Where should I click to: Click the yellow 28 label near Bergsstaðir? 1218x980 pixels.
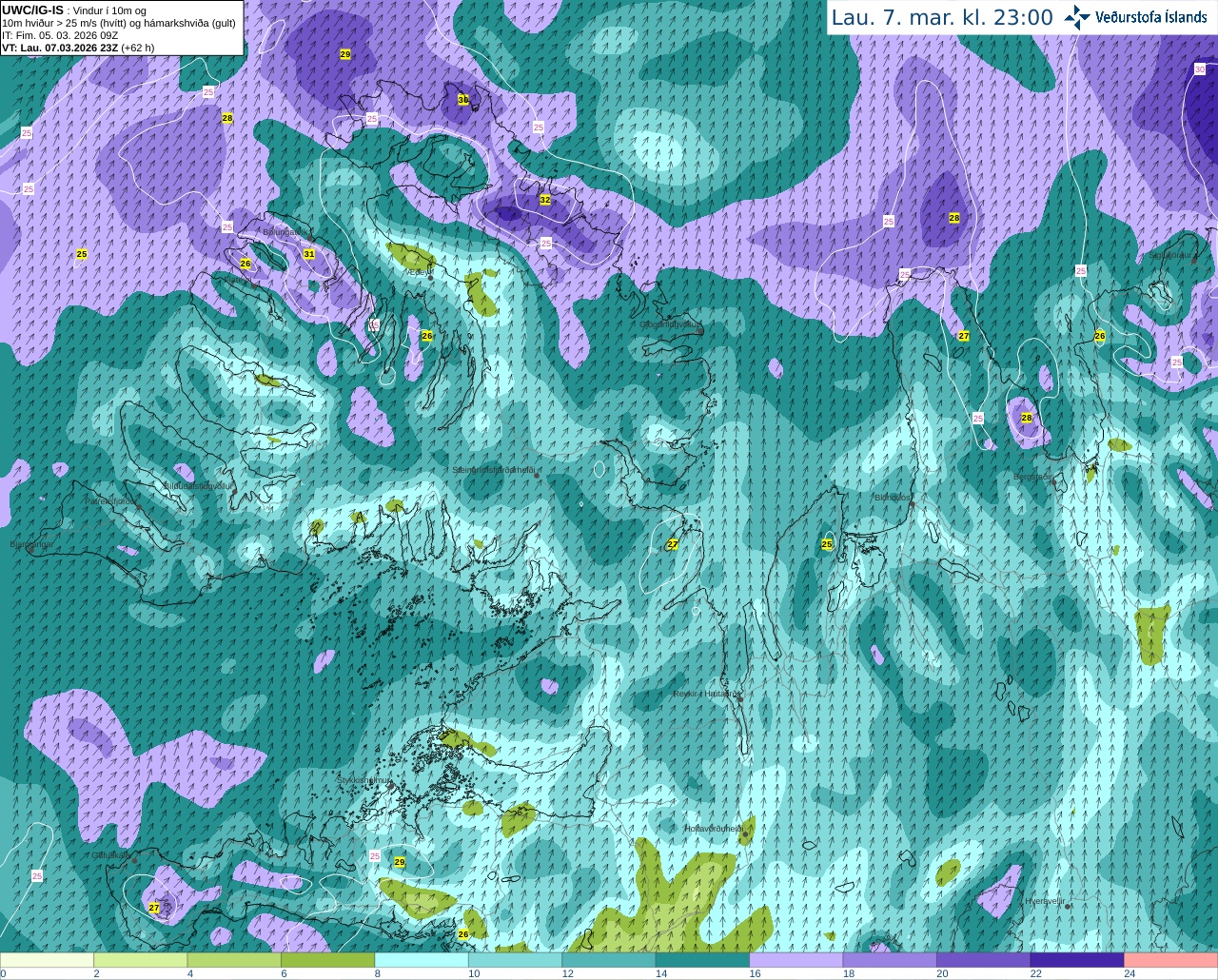pyautogui.click(x=1027, y=418)
